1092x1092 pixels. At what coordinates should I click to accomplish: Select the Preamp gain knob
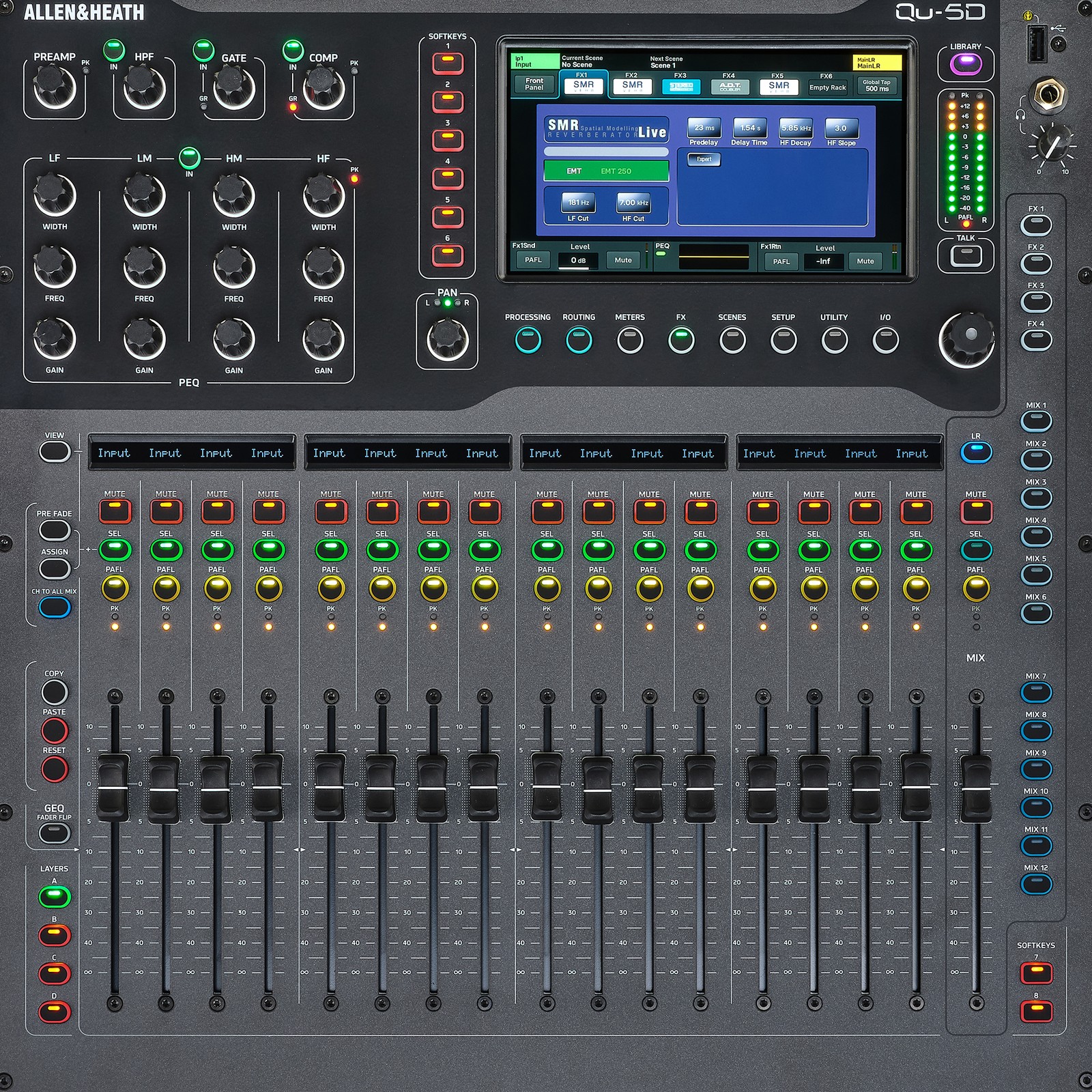click(x=55, y=87)
